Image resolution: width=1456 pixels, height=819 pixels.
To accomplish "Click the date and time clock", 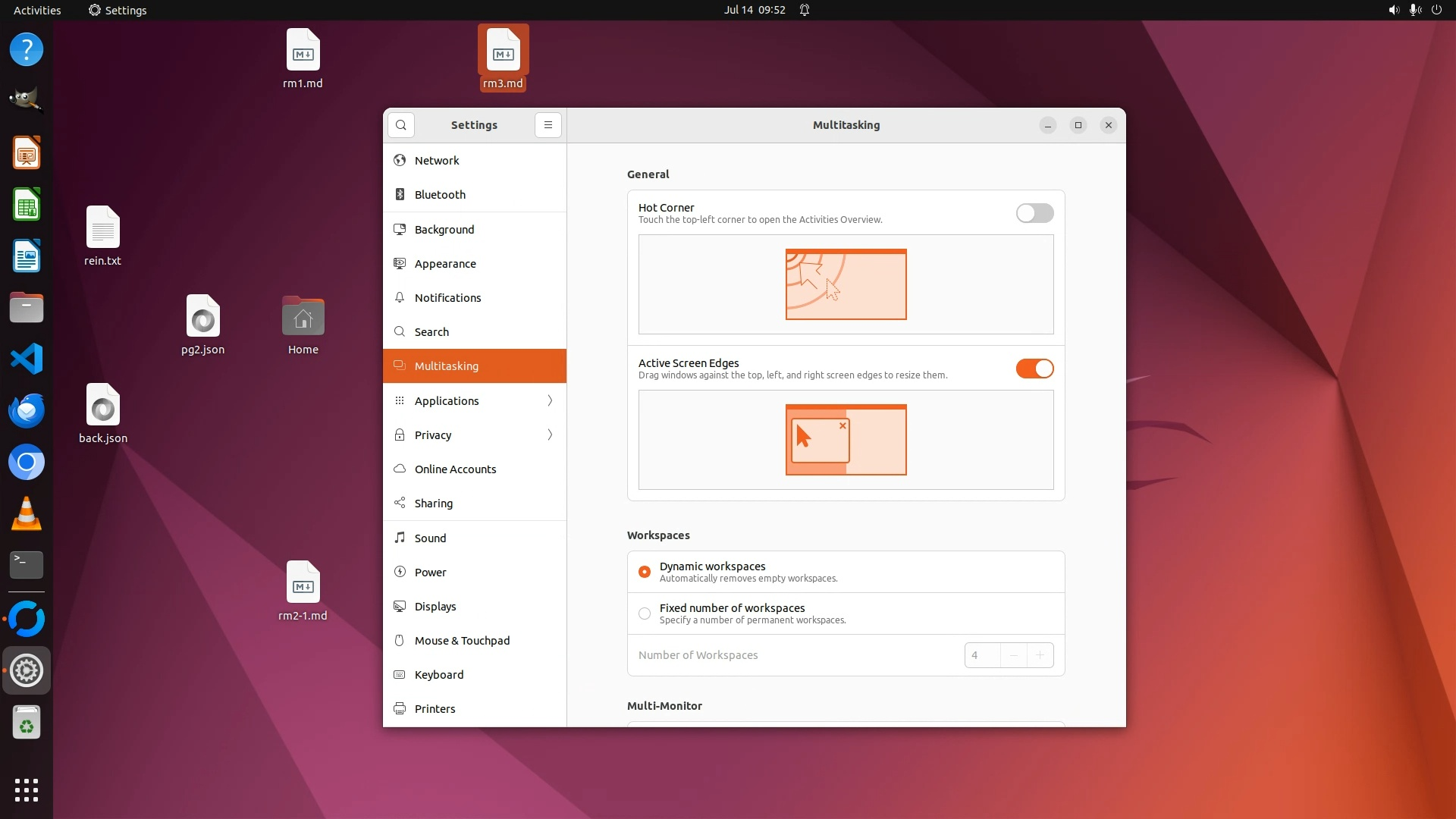I will [754, 10].
